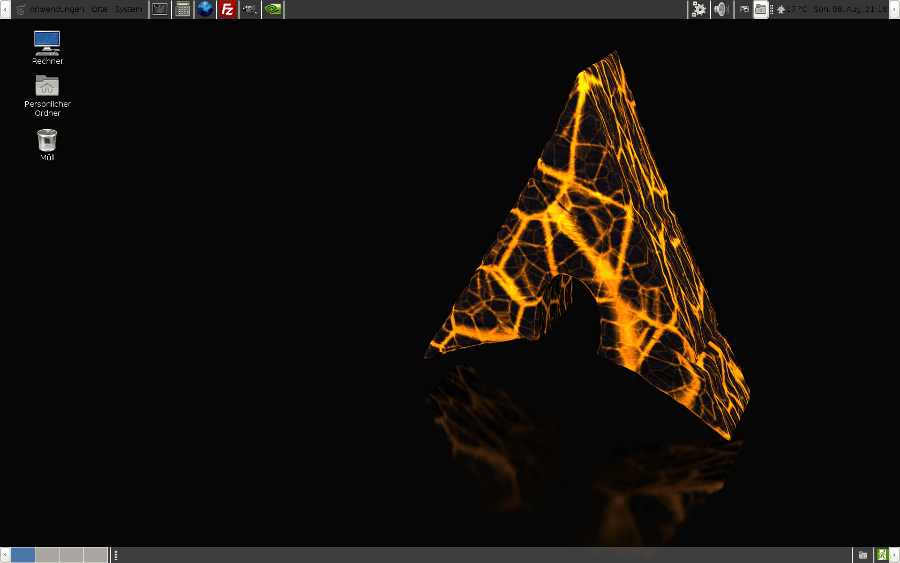Click the small tray notification icon beside volume

click(744, 9)
